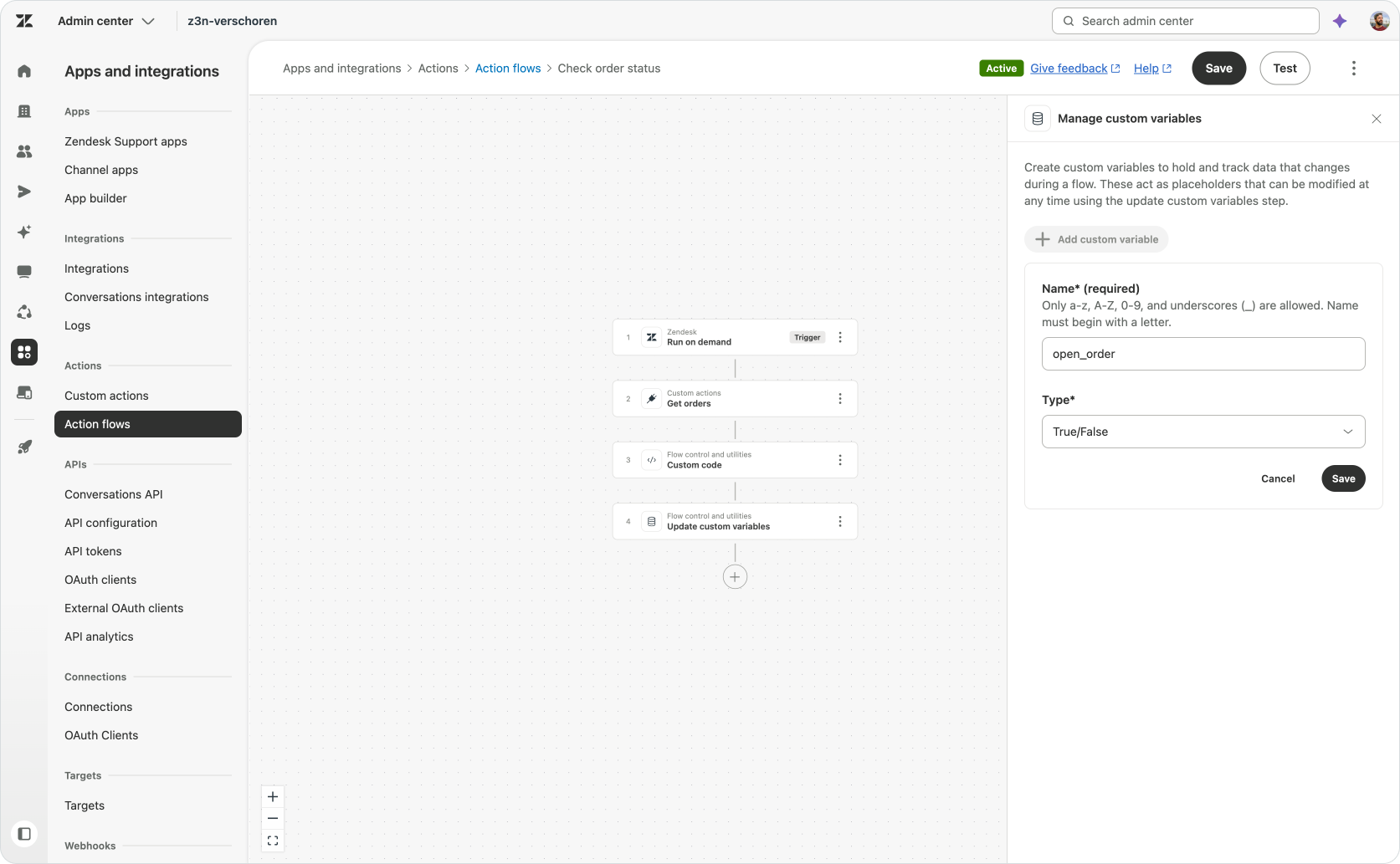This screenshot has height=864, width=1400.
Task: Go to Actions breadcrumb
Action: (x=438, y=69)
